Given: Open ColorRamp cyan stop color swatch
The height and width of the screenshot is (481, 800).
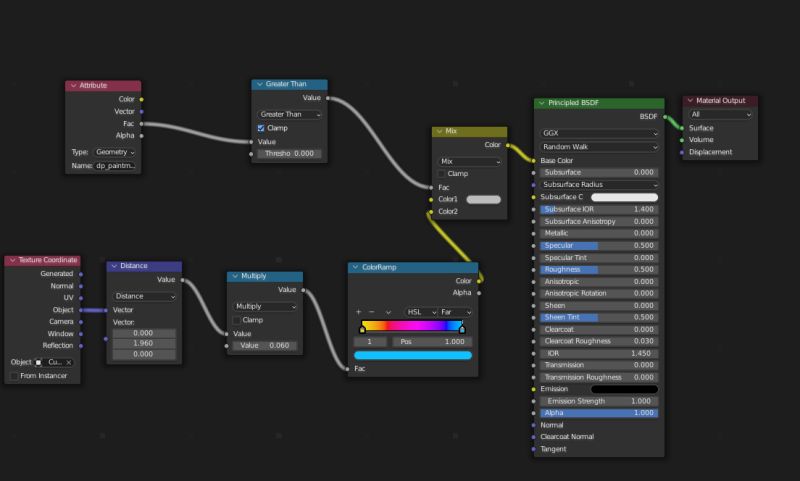Looking at the screenshot, I should [413, 356].
